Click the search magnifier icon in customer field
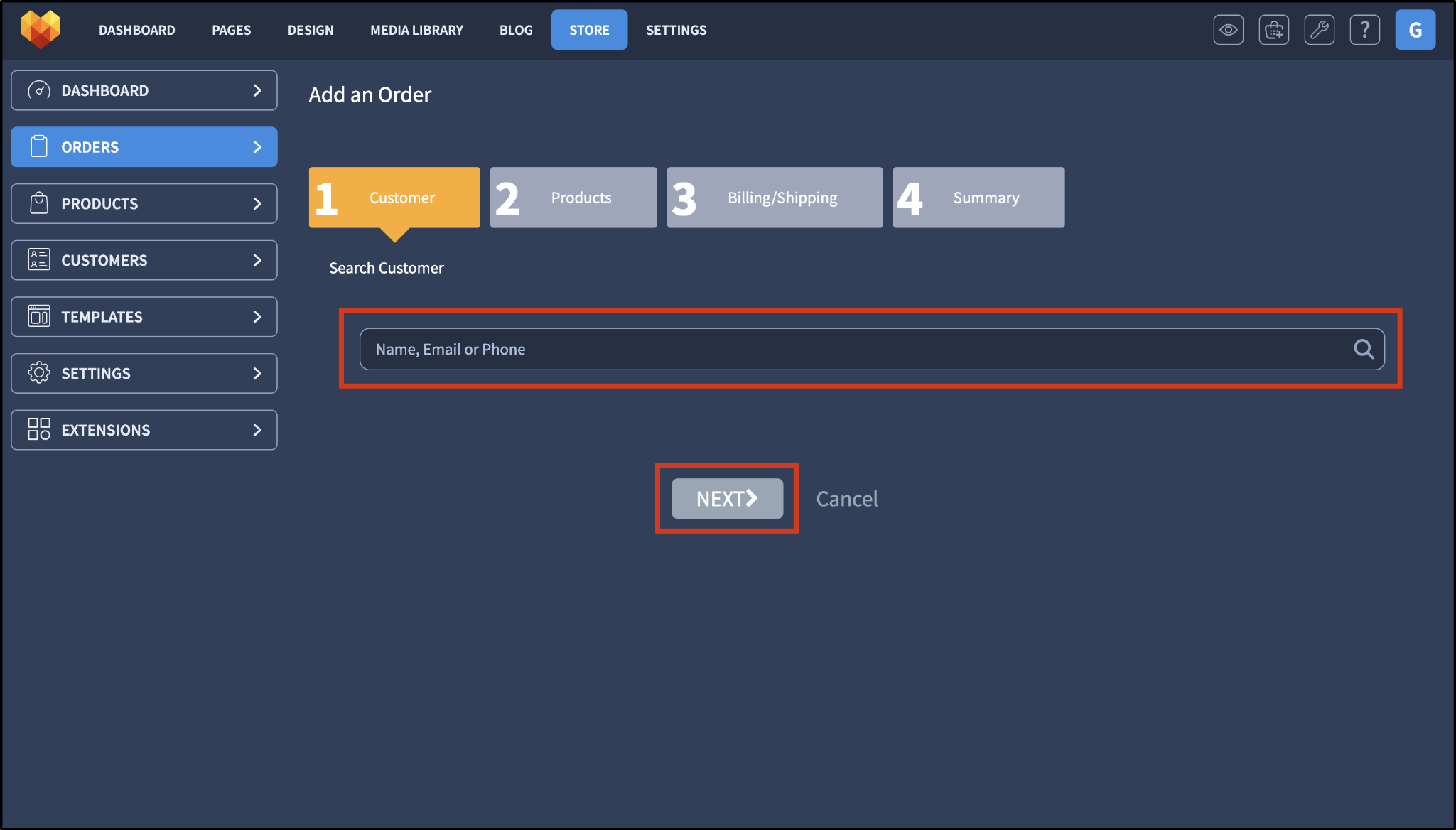This screenshot has width=1456, height=830. click(x=1363, y=349)
